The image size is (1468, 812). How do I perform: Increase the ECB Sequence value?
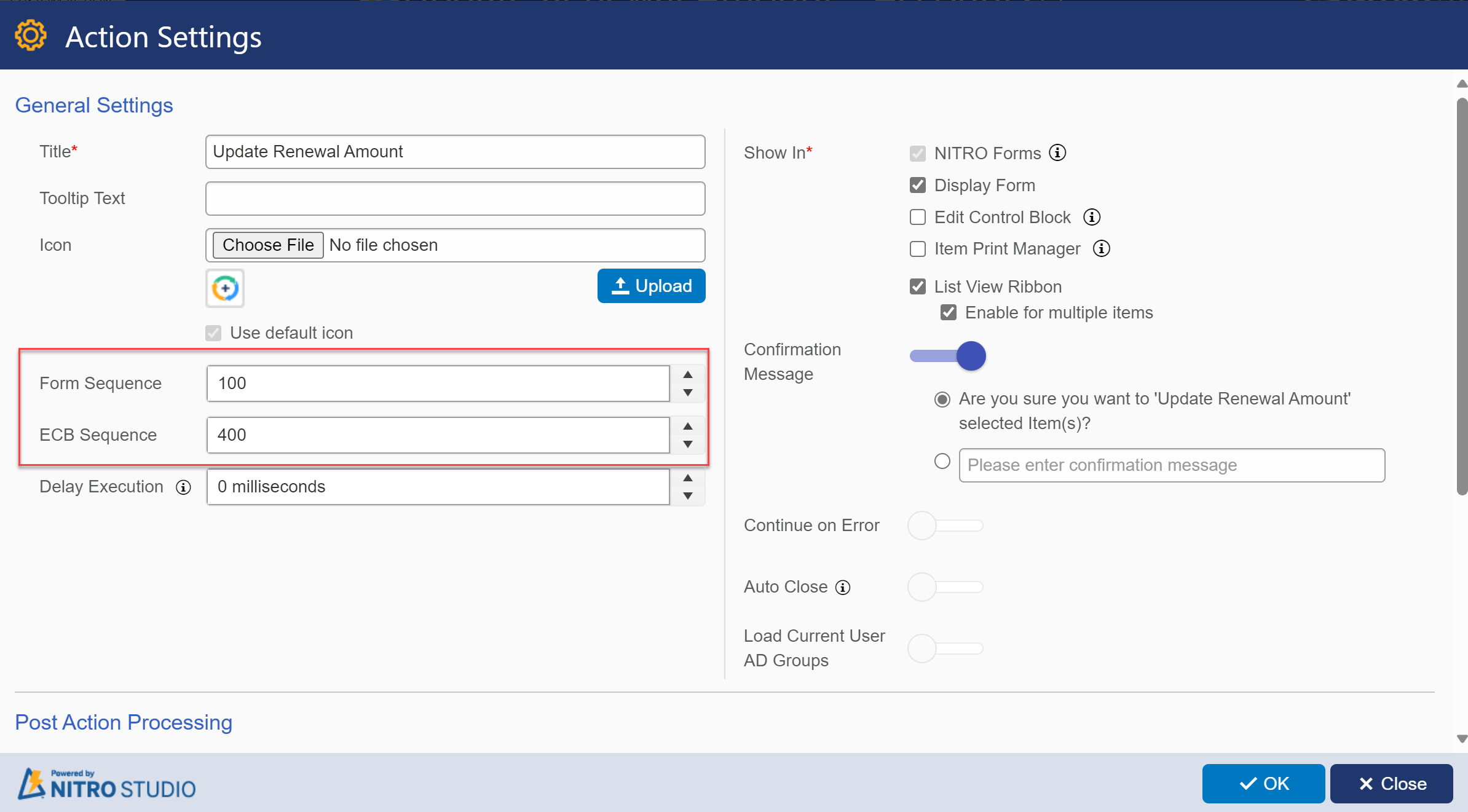coord(688,426)
